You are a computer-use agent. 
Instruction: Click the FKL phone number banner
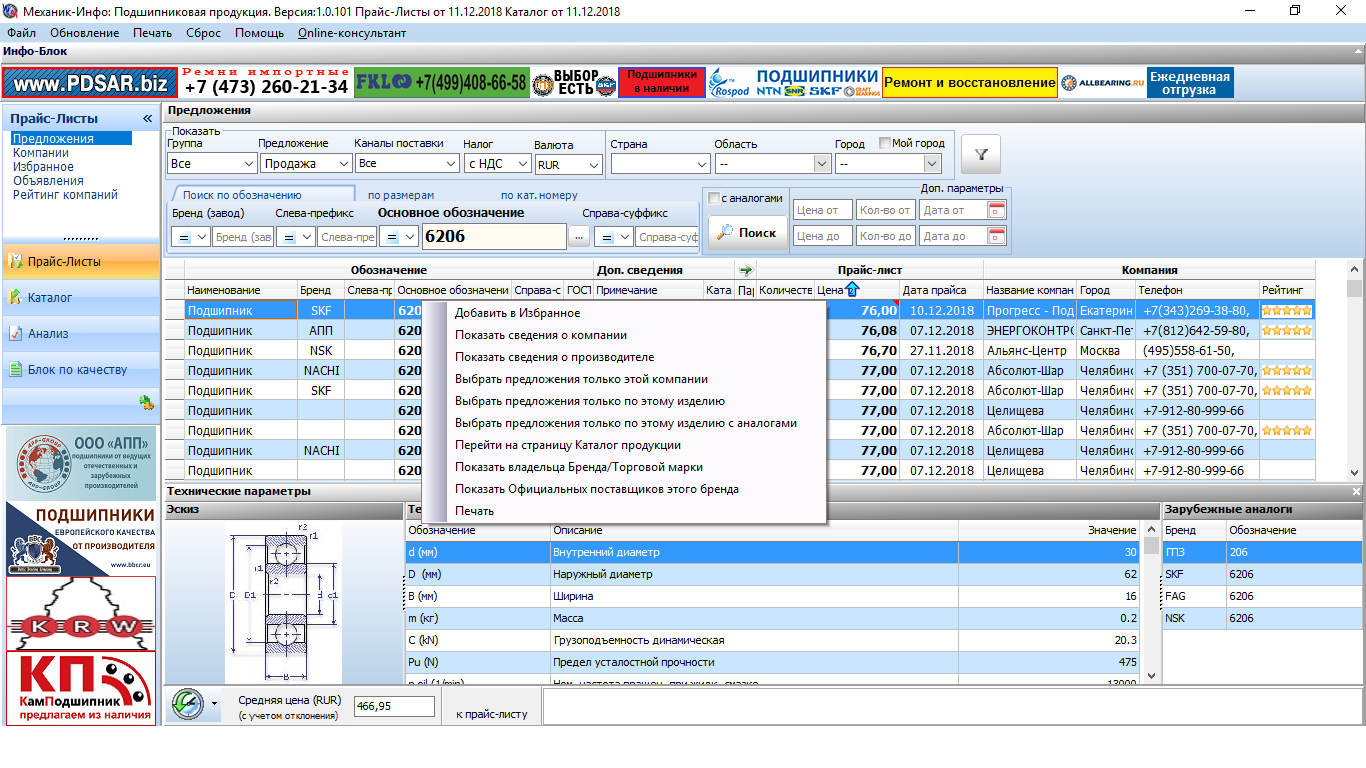pyautogui.click(x=441, y=83)
